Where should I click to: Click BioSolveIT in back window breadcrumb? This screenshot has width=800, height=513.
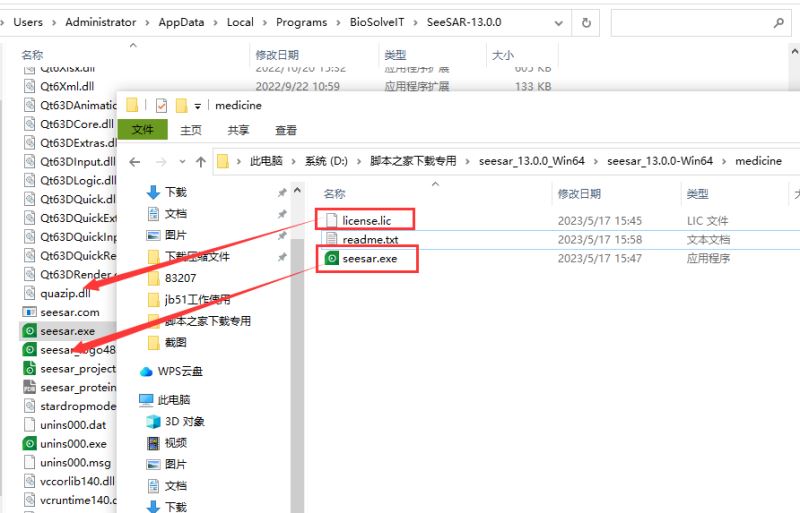click(x=377, y=22)
